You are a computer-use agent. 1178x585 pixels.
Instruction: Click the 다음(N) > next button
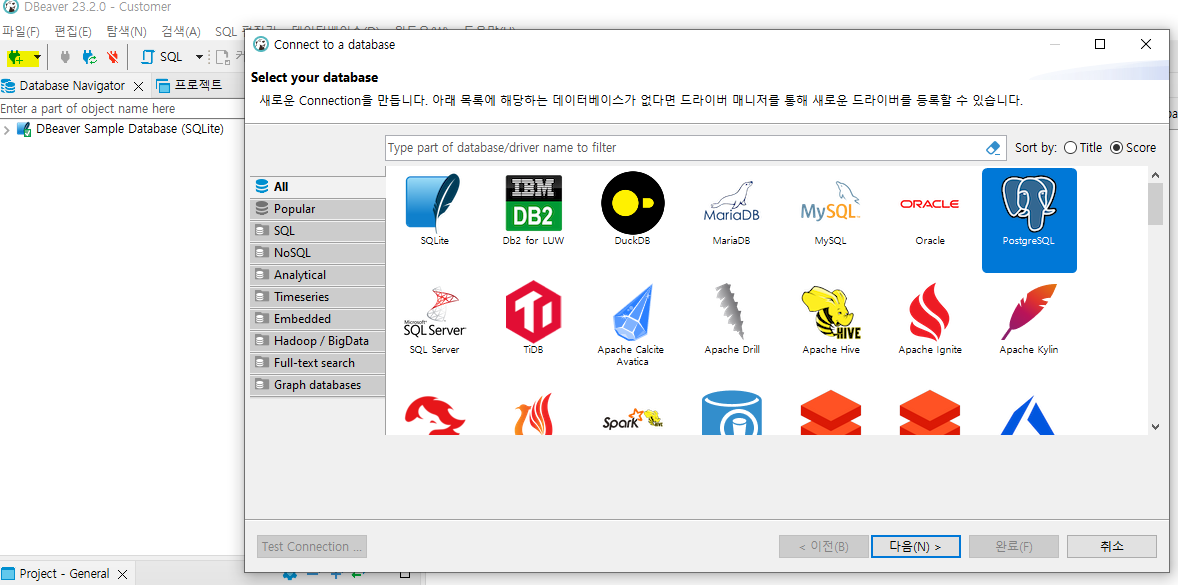pos(915,547)
